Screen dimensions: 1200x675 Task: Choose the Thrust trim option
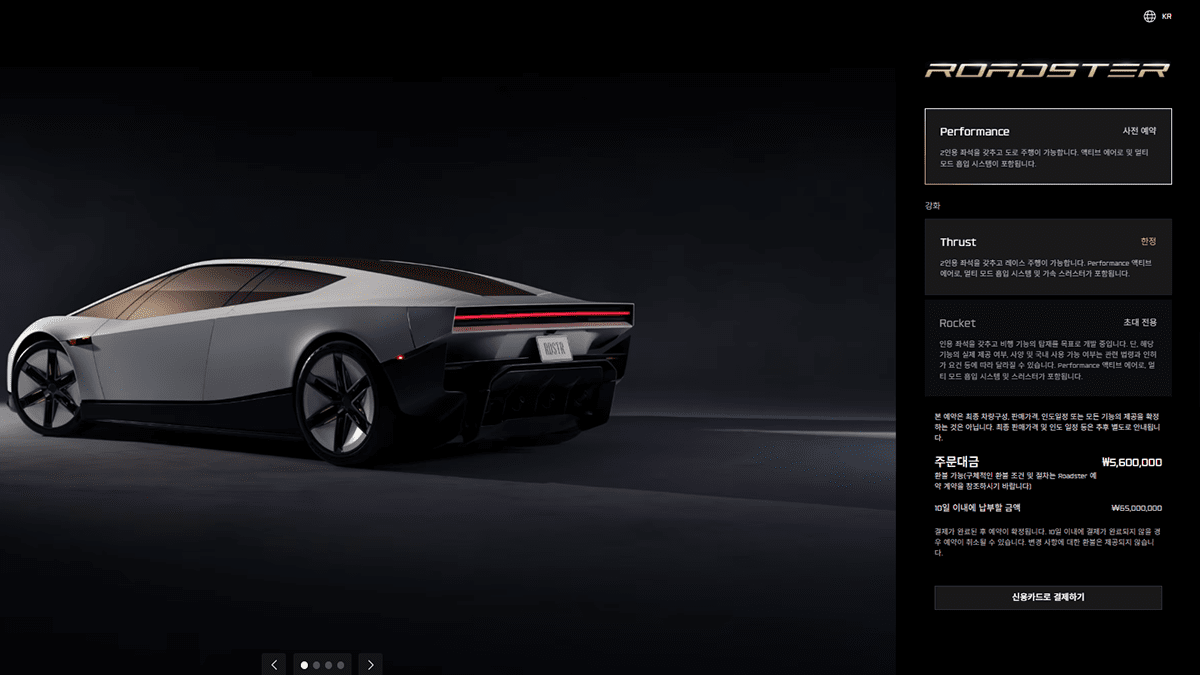coord(1047,257)
